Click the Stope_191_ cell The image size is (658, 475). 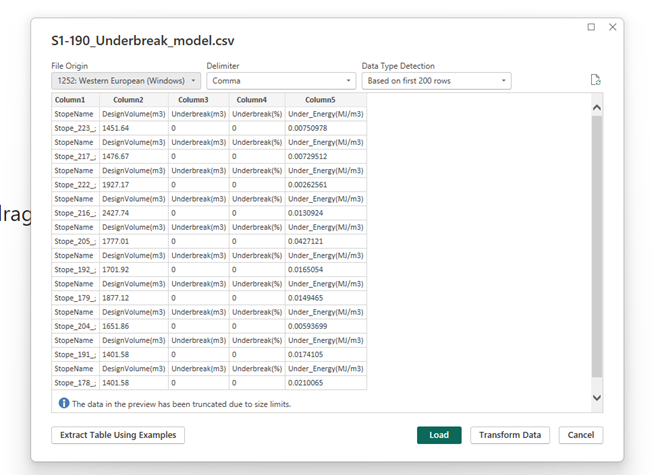coord(76,355)
